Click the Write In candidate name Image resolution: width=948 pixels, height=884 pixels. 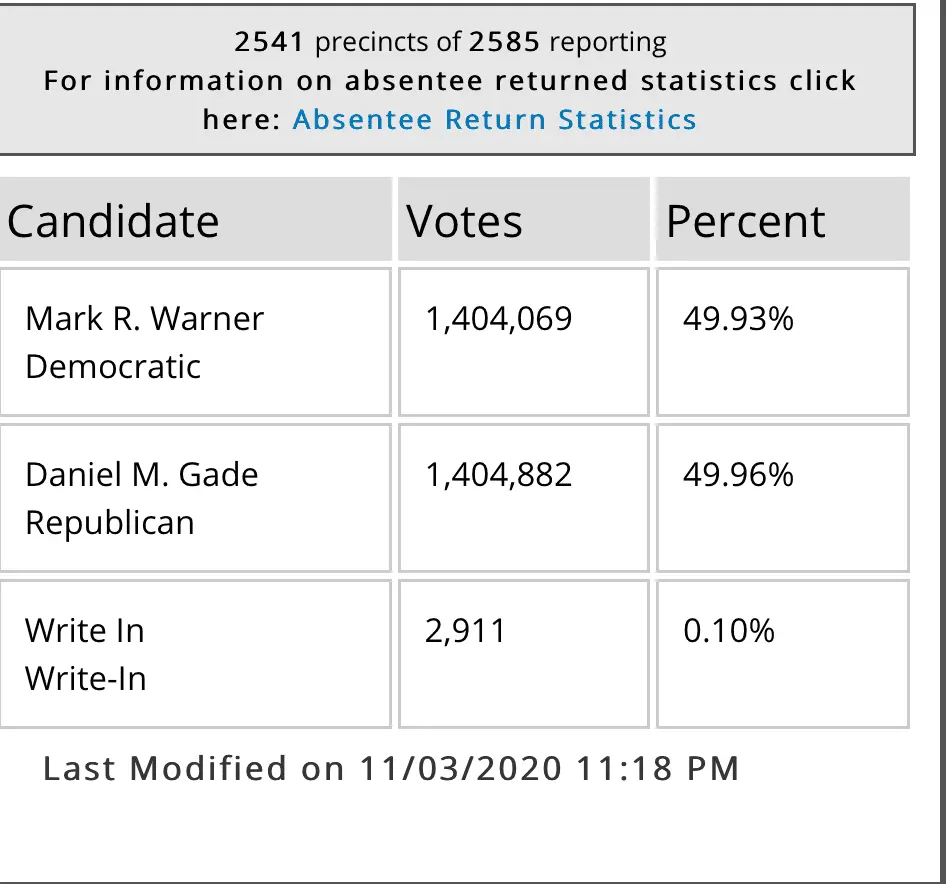(85, 631)
